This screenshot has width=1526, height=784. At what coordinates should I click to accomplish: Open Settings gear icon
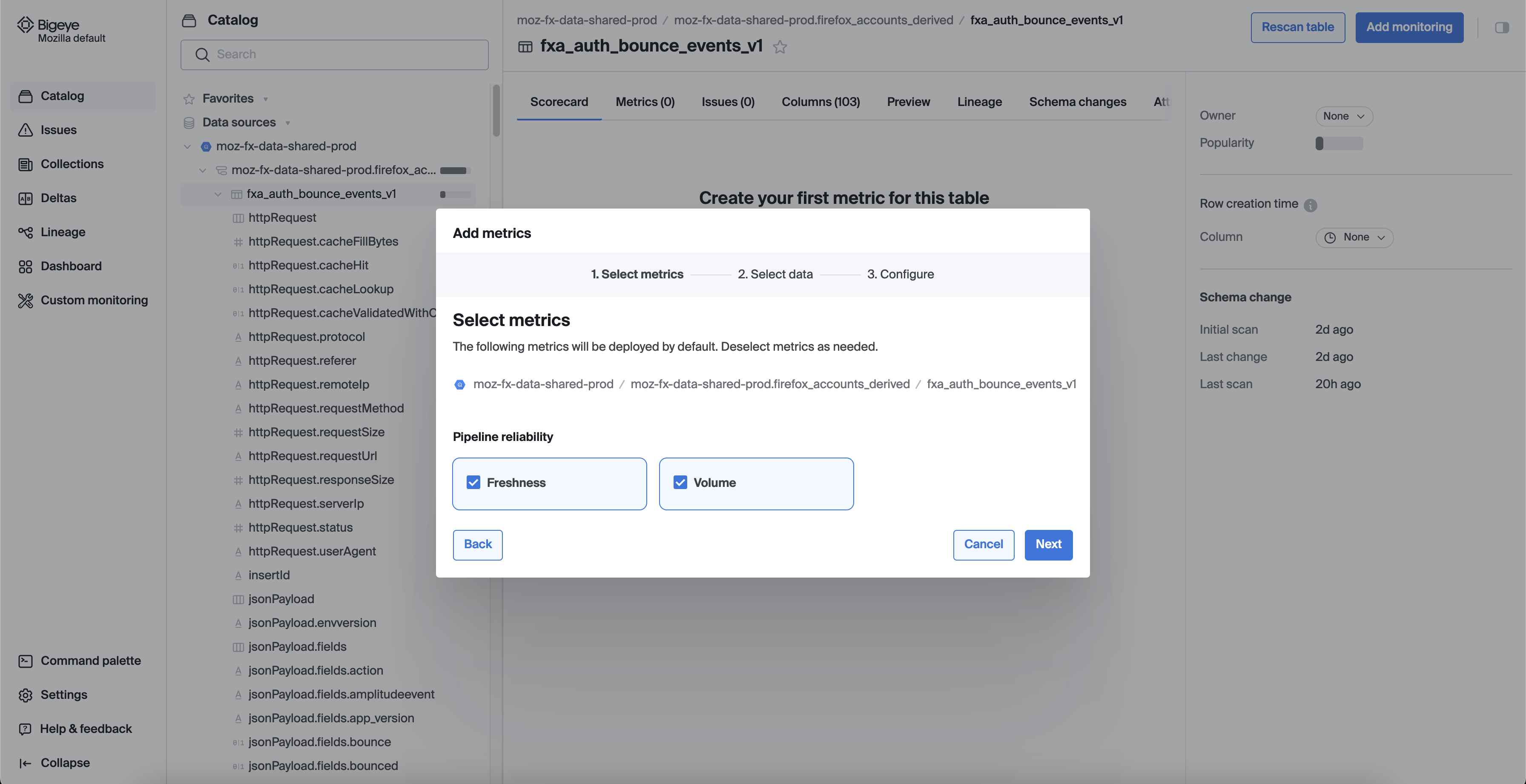25,695
